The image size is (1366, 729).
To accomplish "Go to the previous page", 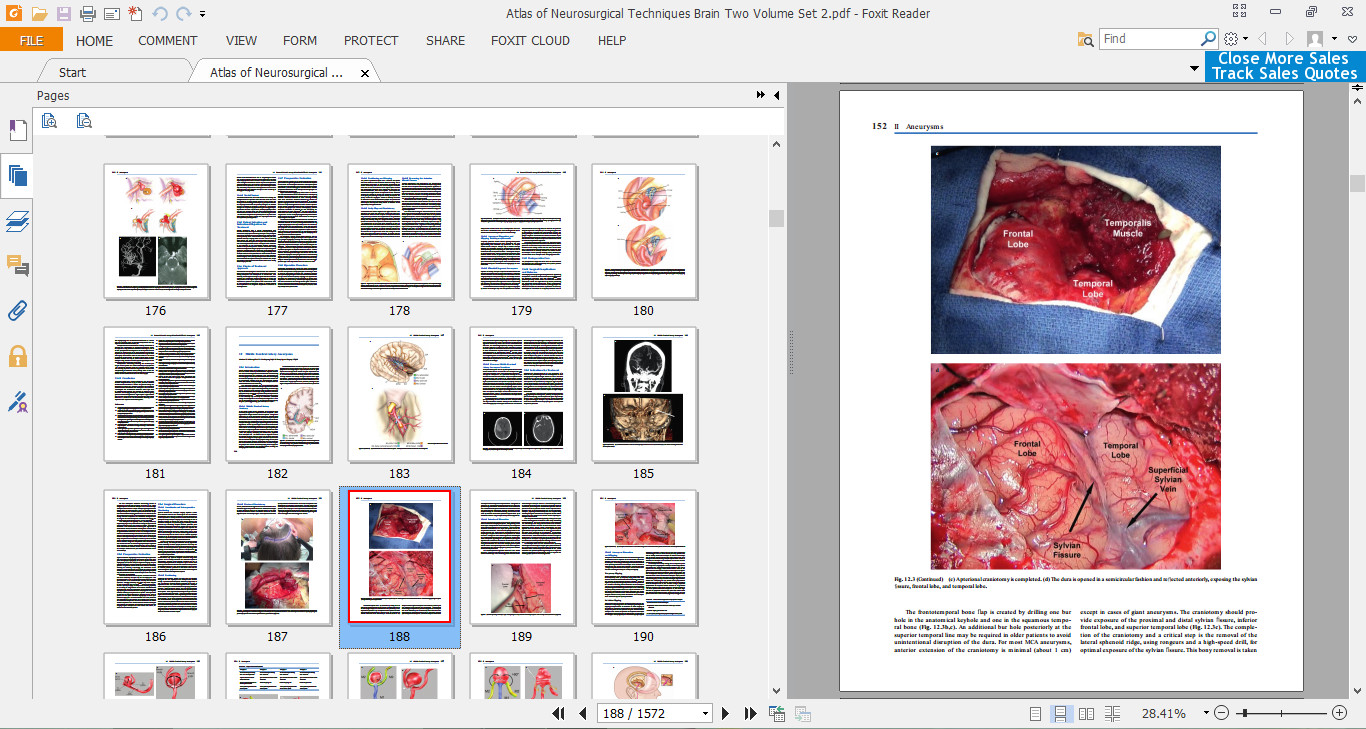I will click(x=581, y=713).
